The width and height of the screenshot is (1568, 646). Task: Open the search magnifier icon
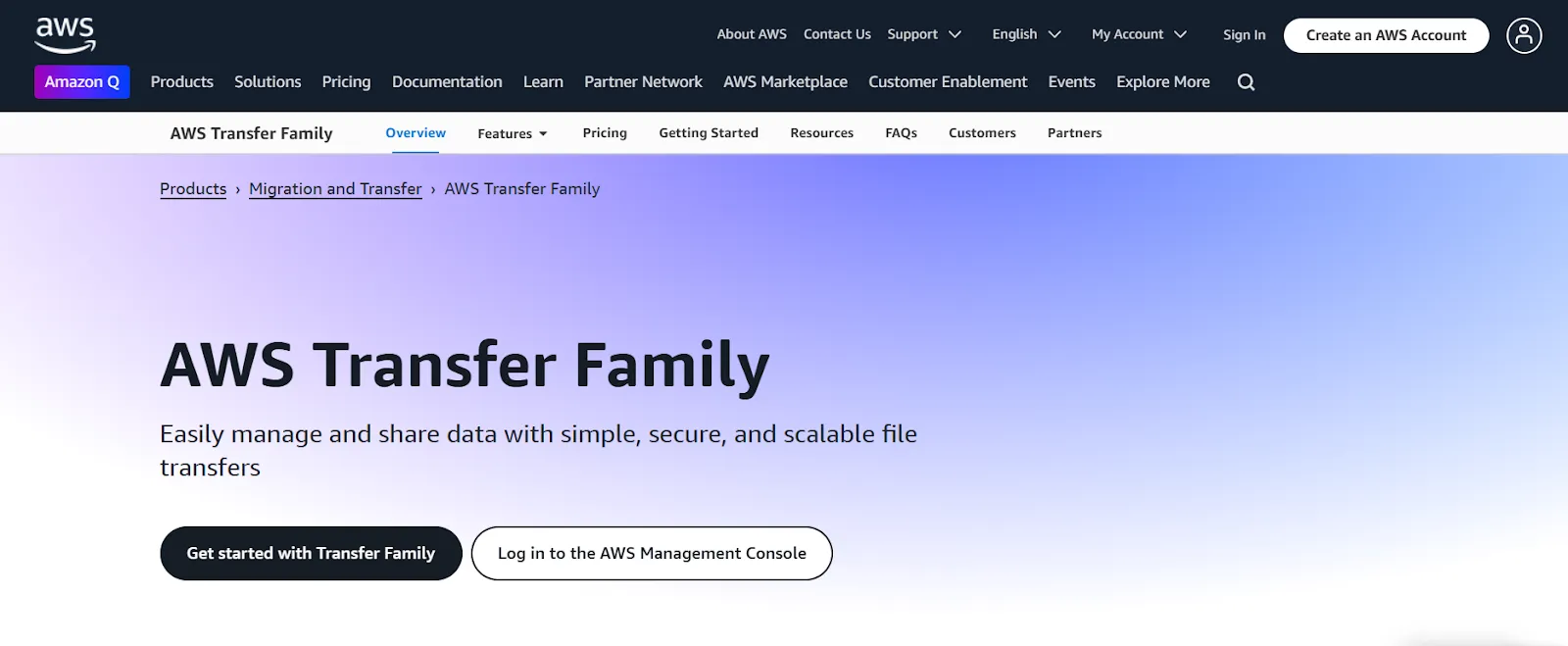point(1246,82)
